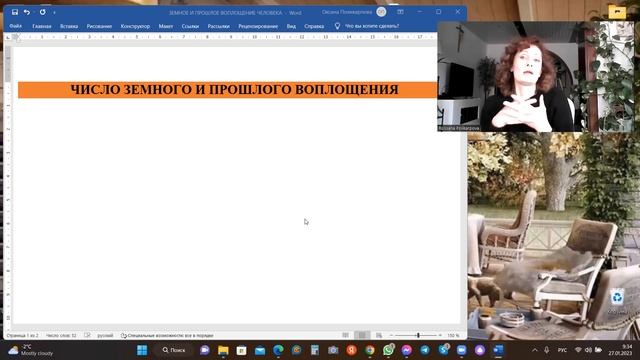Open the desktop folder icon at top right
The width and height of the screenshot is (640, 360).
617,12
